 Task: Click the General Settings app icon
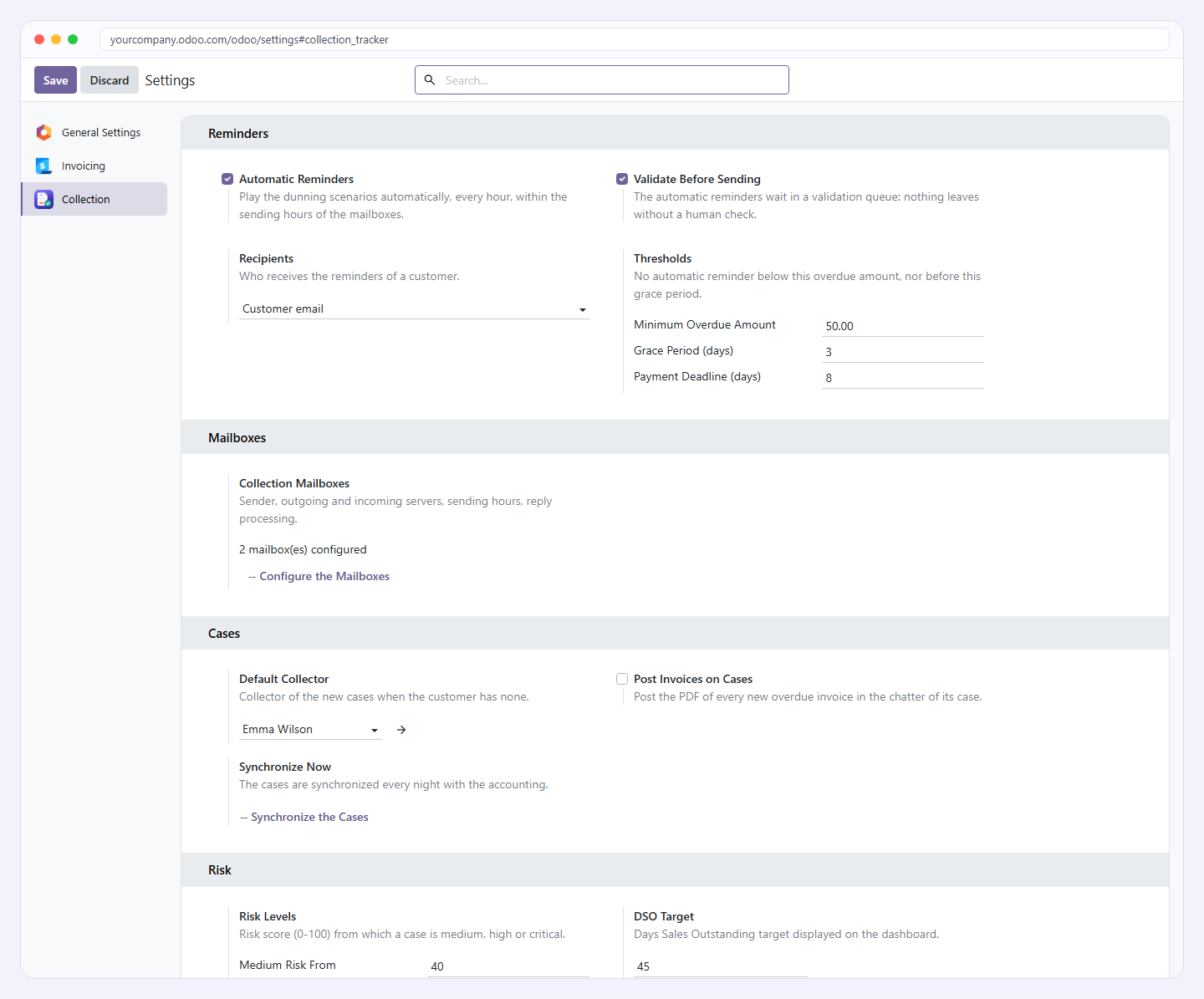click(x=43, y=132)
